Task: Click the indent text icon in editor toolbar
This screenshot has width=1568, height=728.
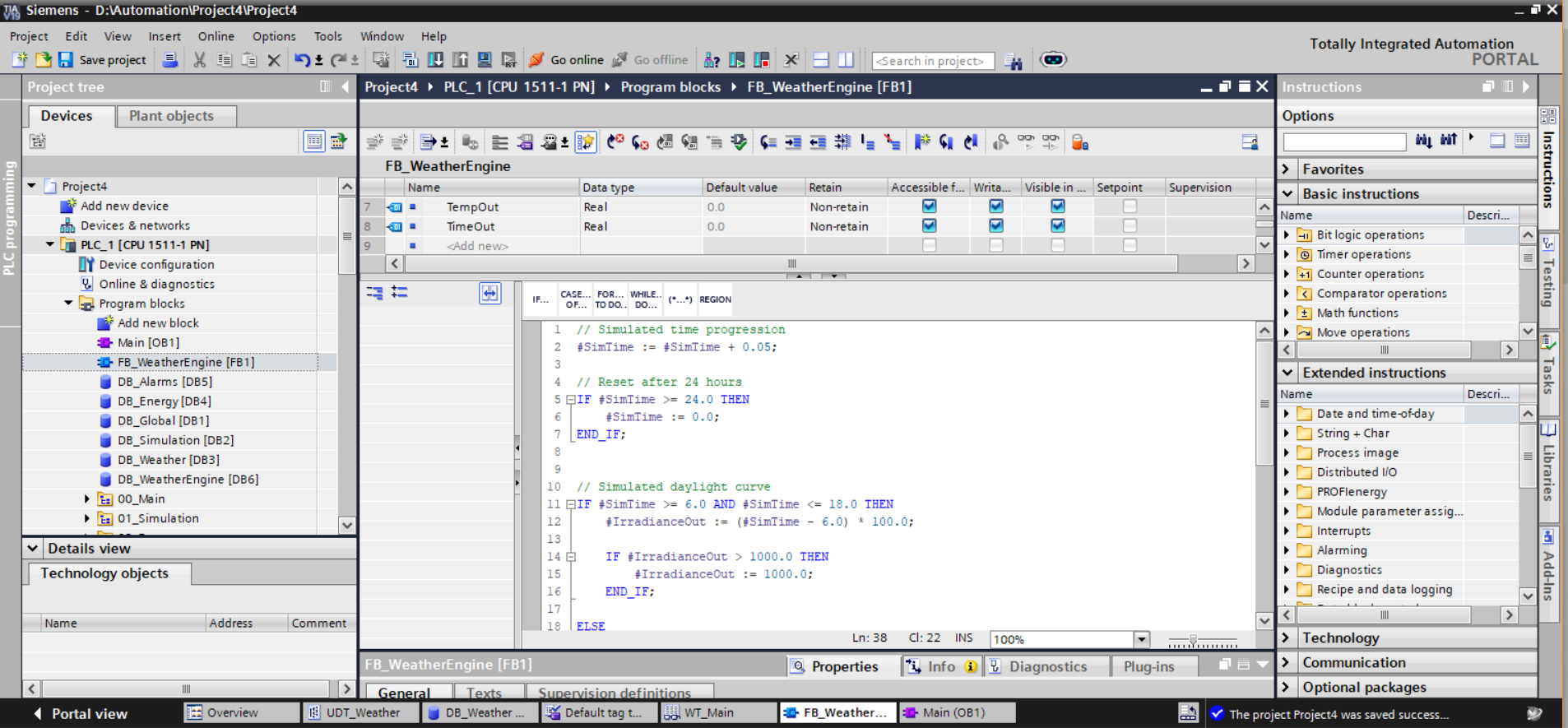Action: click(793, 142)
